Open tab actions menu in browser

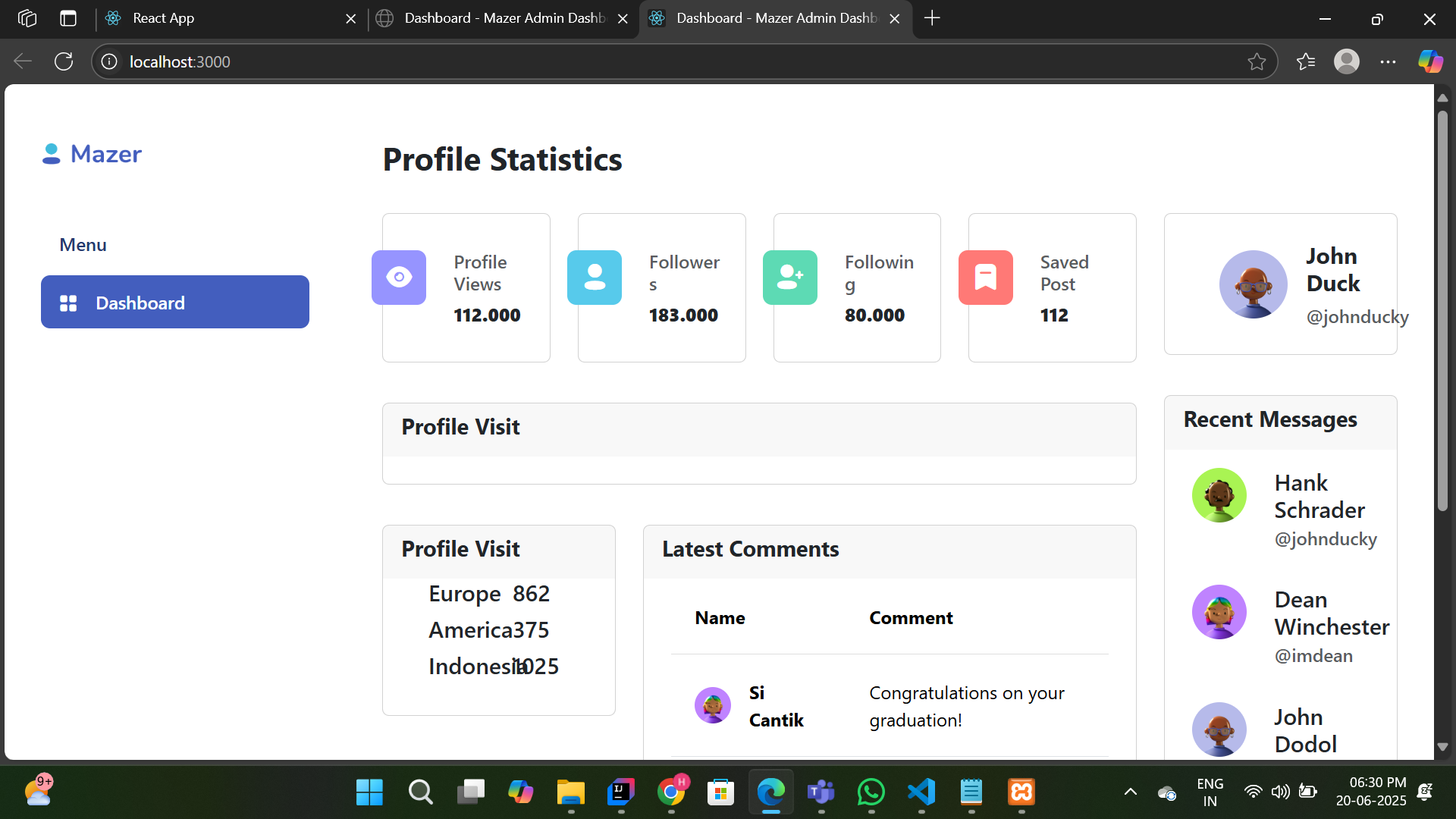tap(68, 18)
